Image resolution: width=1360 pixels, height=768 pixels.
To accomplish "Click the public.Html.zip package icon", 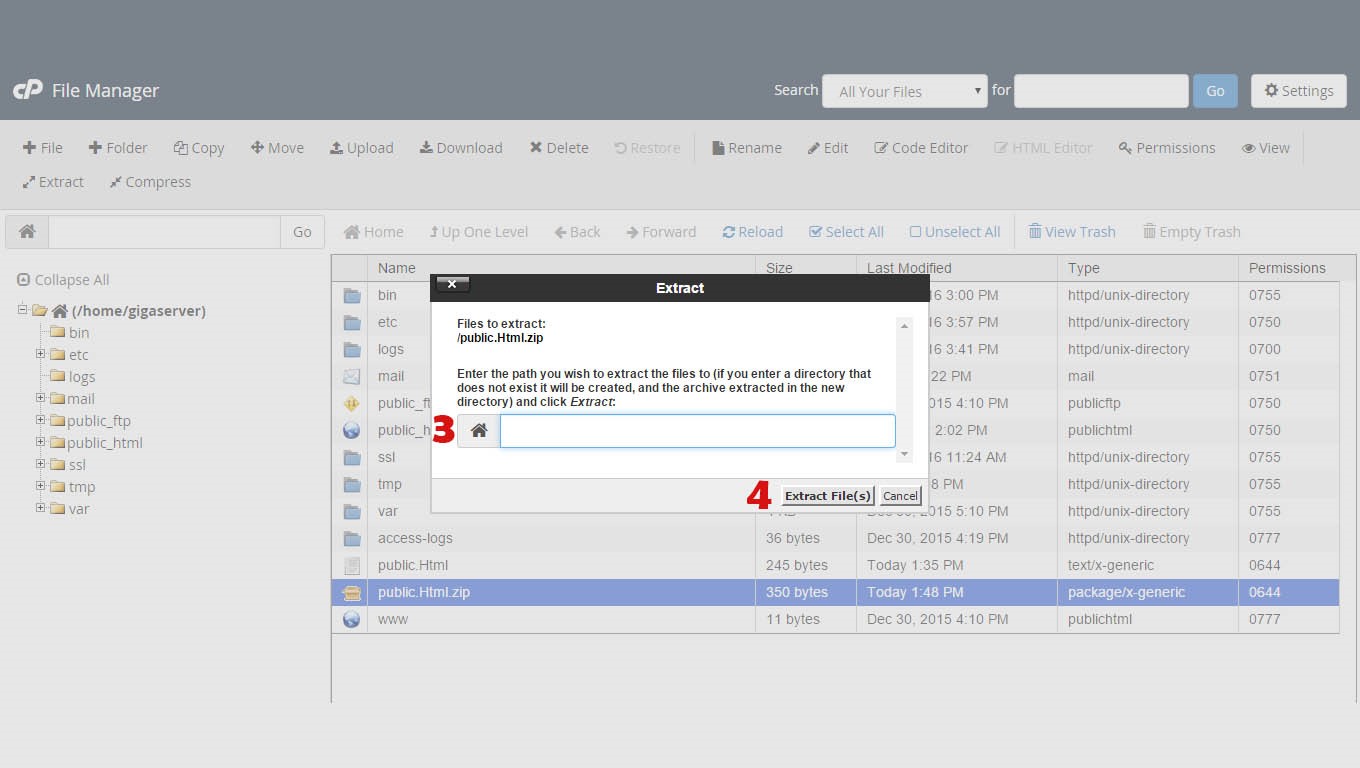I will click(x=351, y=592).
